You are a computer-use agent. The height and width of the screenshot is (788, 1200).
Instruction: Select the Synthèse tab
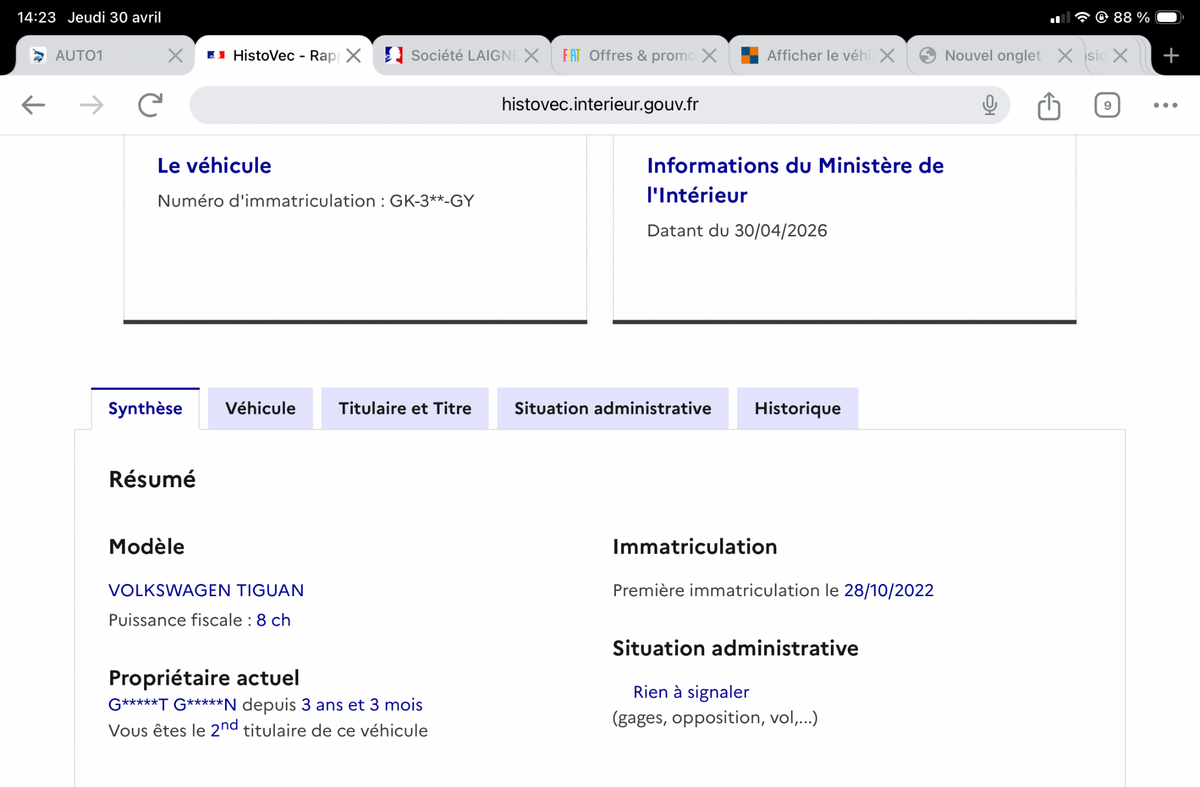coord(145,408)
